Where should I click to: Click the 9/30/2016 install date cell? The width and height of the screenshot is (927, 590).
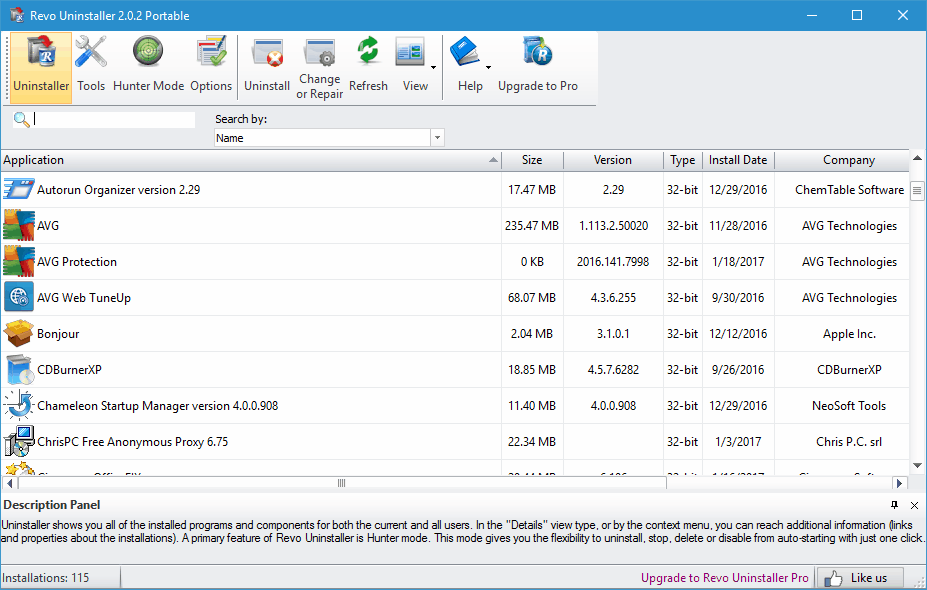tap(738, 298)
